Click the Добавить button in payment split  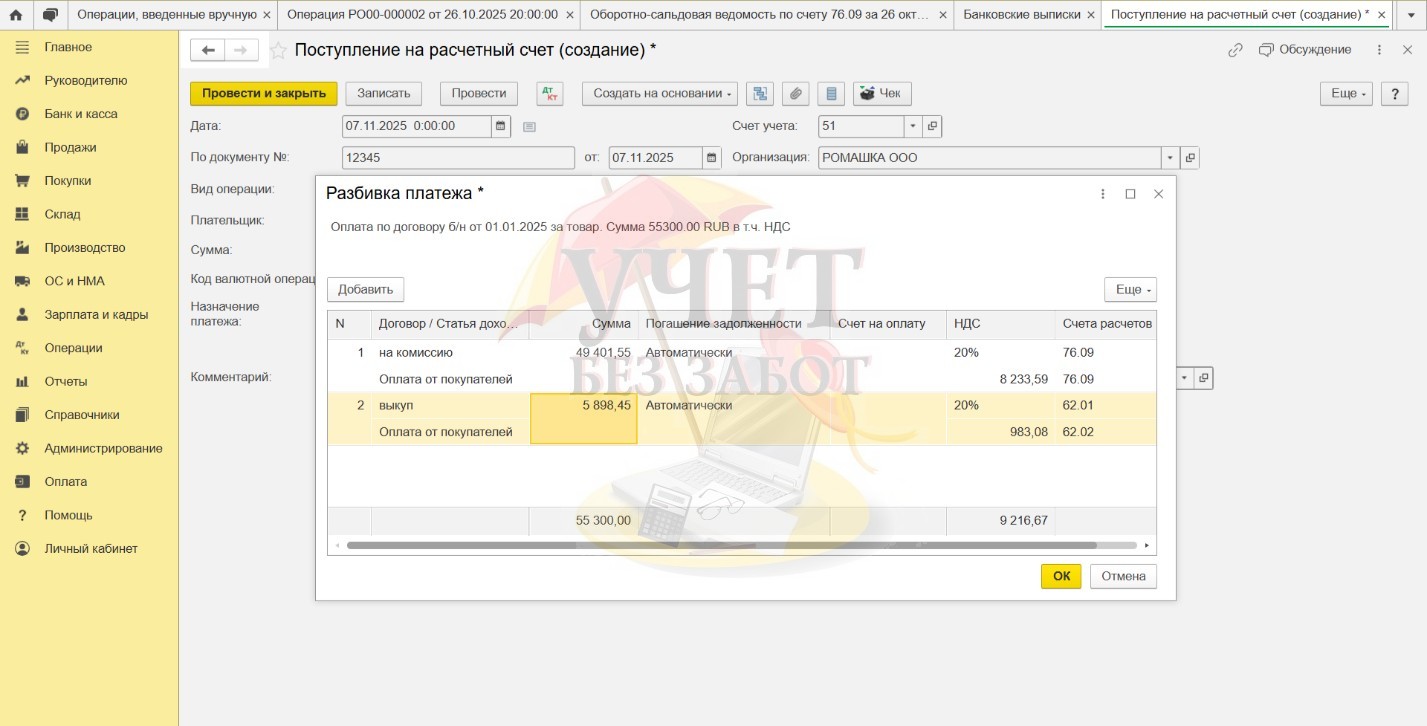click(365, 289)
